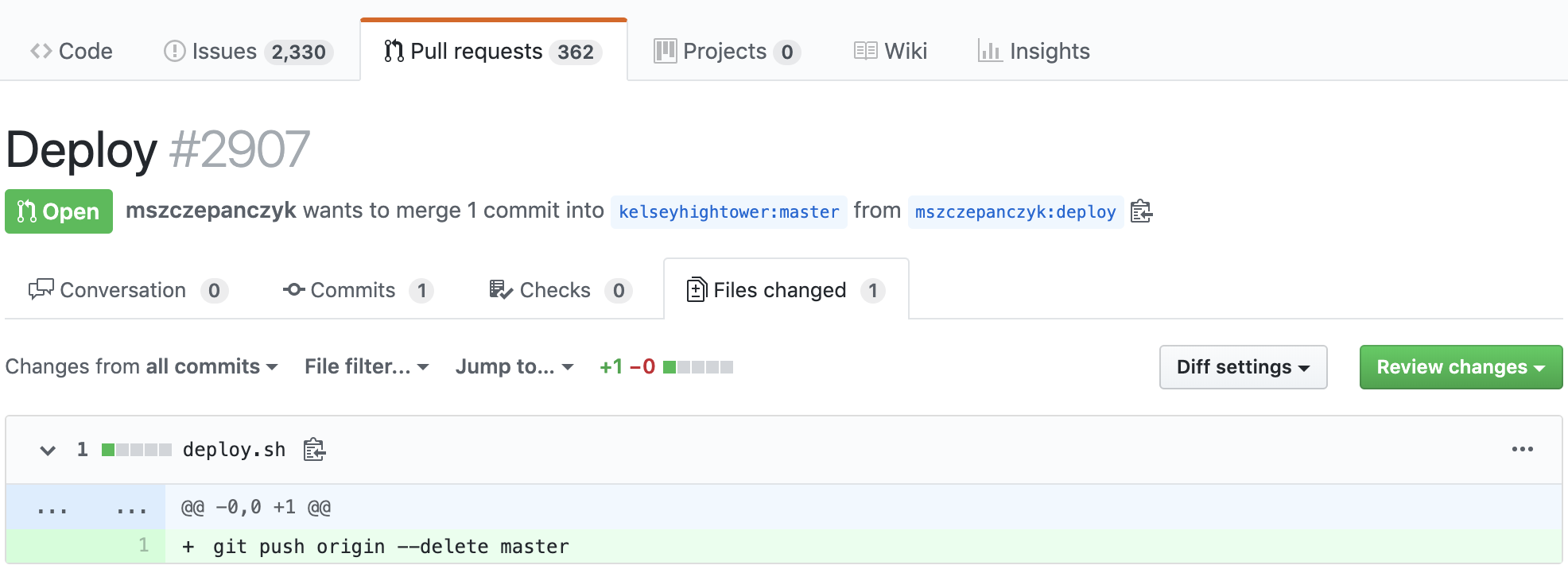Go to the Wiki tab
Viewport: 1568px width, 569px height.
891,51
